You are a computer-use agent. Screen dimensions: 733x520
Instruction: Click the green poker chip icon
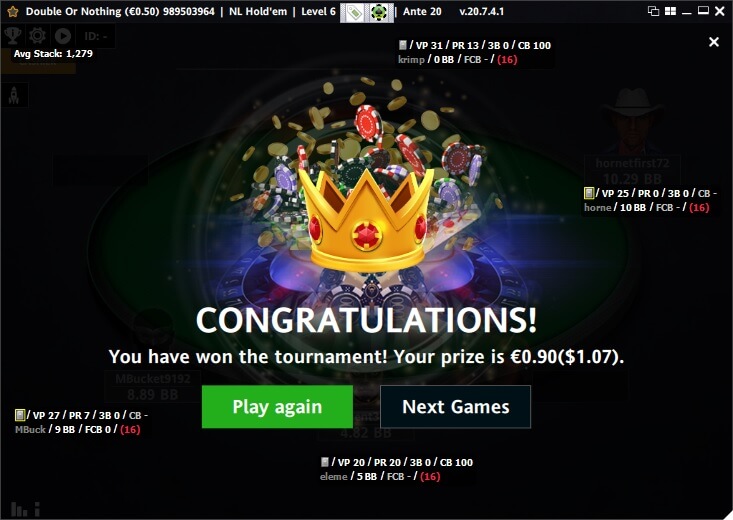pos(377,12)
